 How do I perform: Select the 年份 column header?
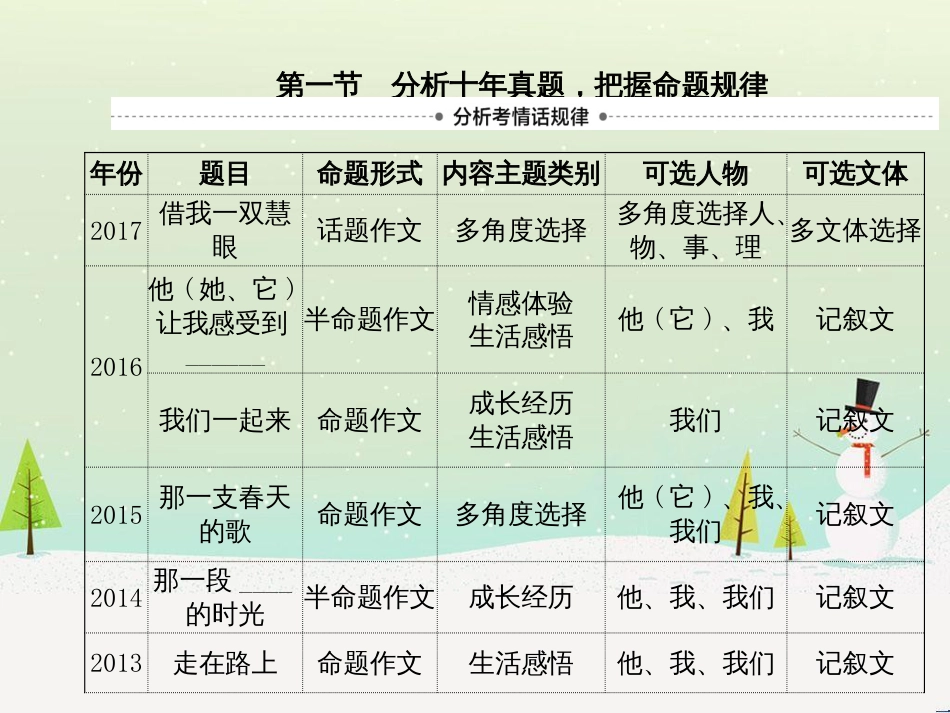click(116, 172)
